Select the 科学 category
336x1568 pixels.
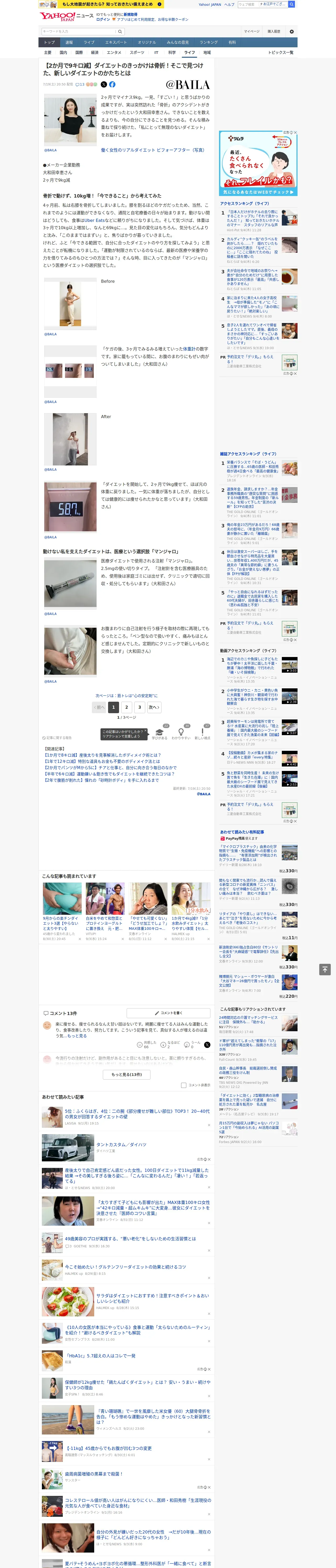[x=172, y=52]
